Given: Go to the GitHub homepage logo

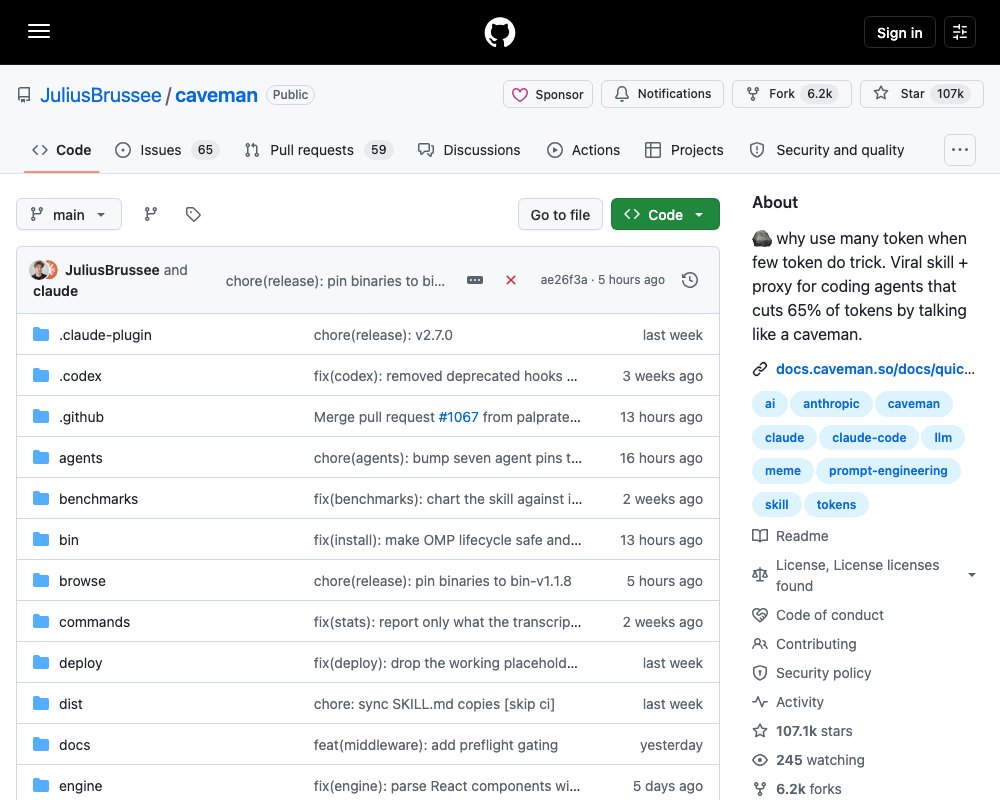Looking at the screenshot, I should click(x=499, y=32).
